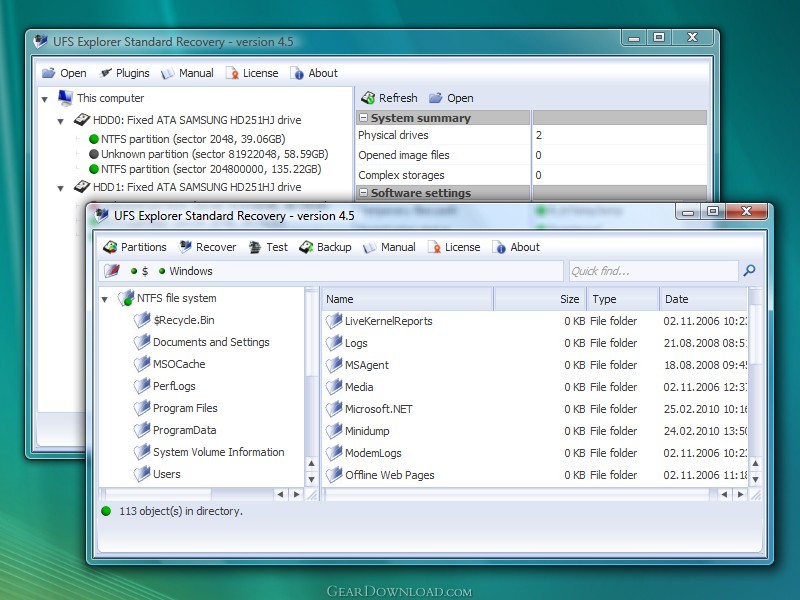This screenshot has height=600, width=800.
Task: Select the Unknown partition at sector 81922048
Action: (x=208, y=154)
